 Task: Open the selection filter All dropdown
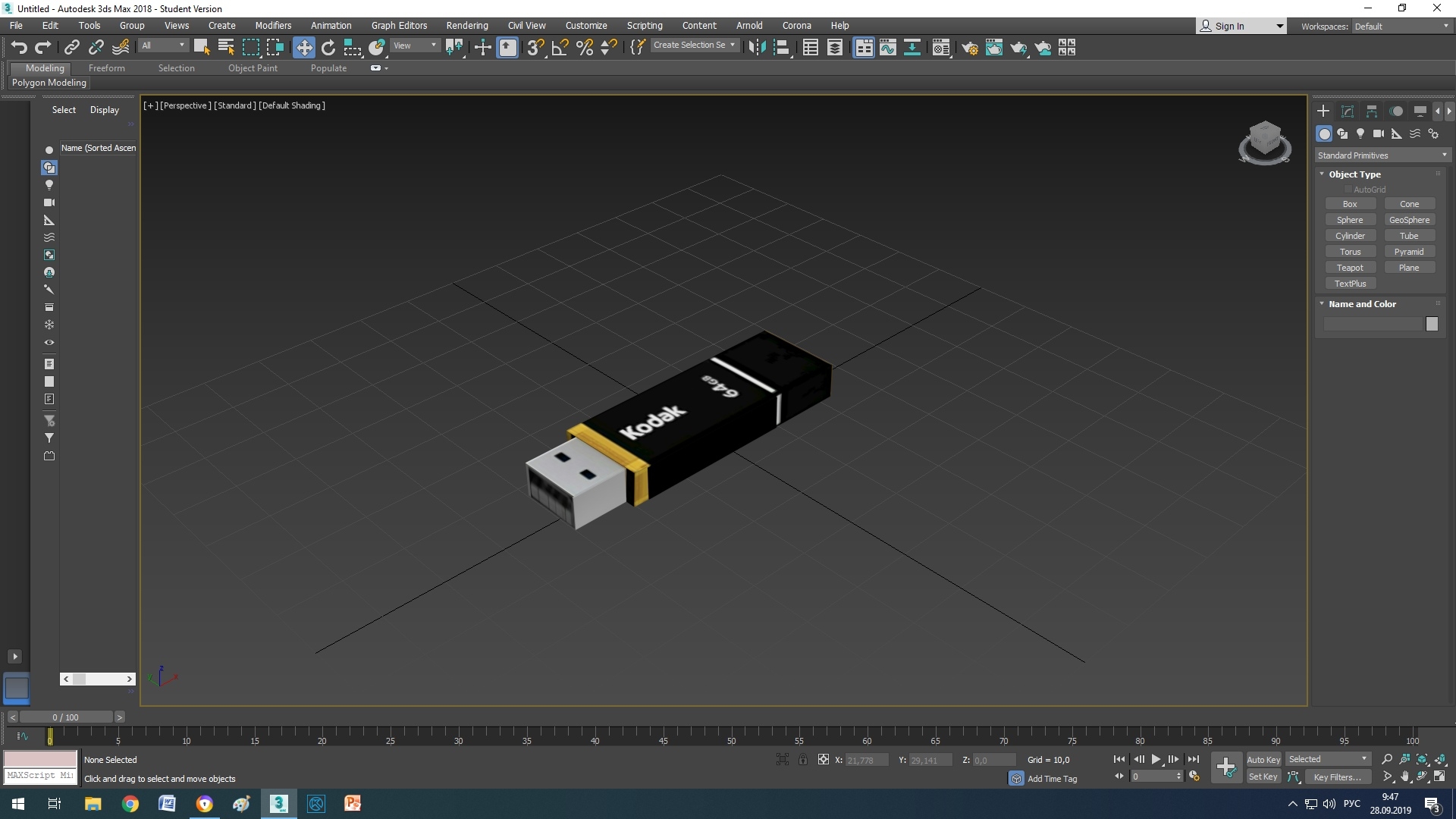pos(163,45)
